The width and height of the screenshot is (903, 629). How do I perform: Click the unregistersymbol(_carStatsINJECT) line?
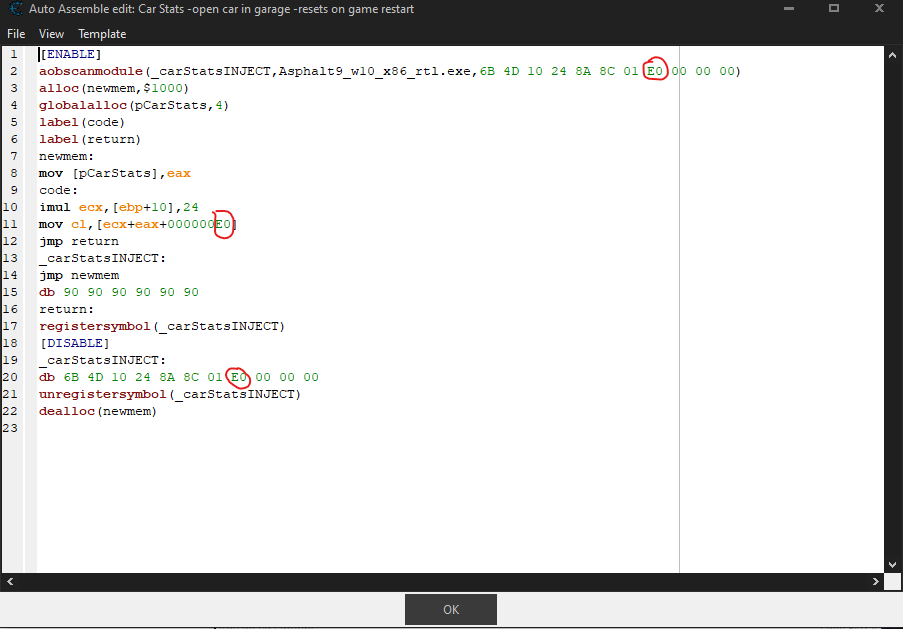170,394
